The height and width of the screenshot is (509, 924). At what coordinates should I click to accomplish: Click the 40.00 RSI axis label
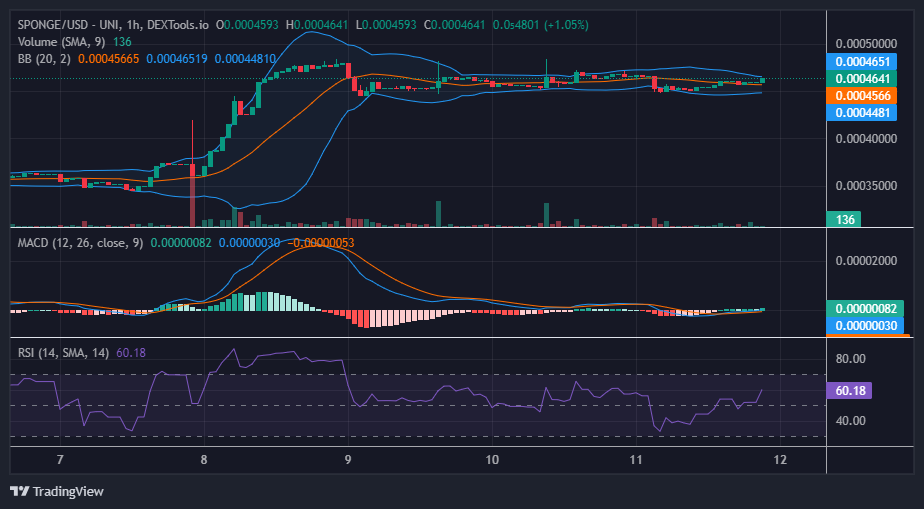[x=851, y=421]
